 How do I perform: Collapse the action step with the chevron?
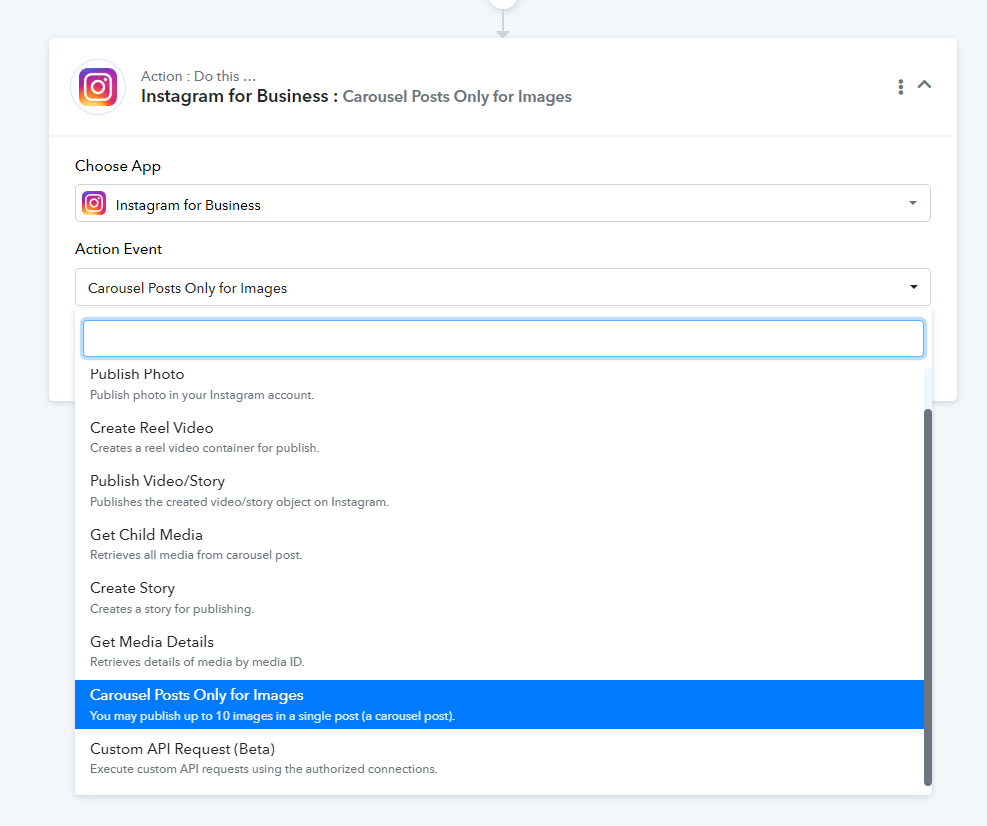[x=924, y=84]
